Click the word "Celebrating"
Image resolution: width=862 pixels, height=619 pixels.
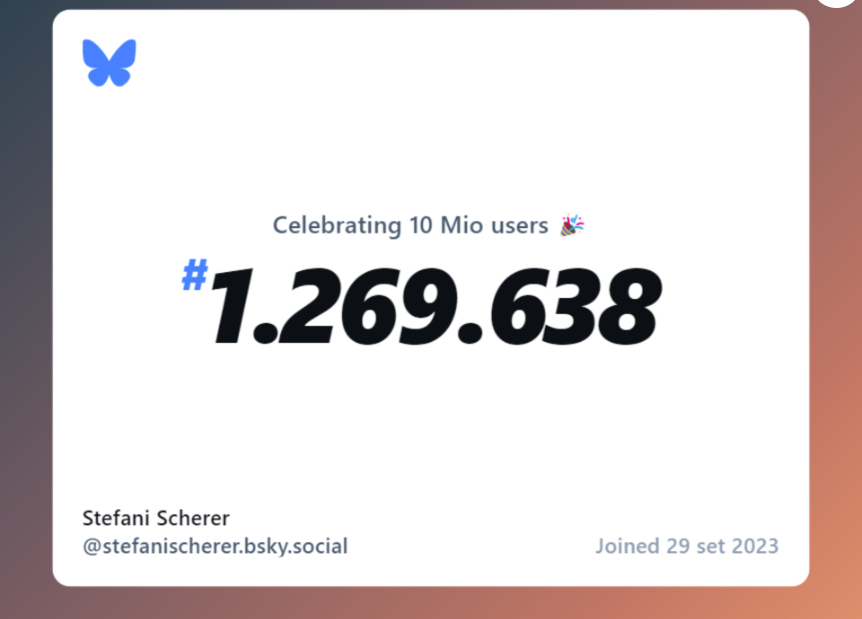[336, 226]
